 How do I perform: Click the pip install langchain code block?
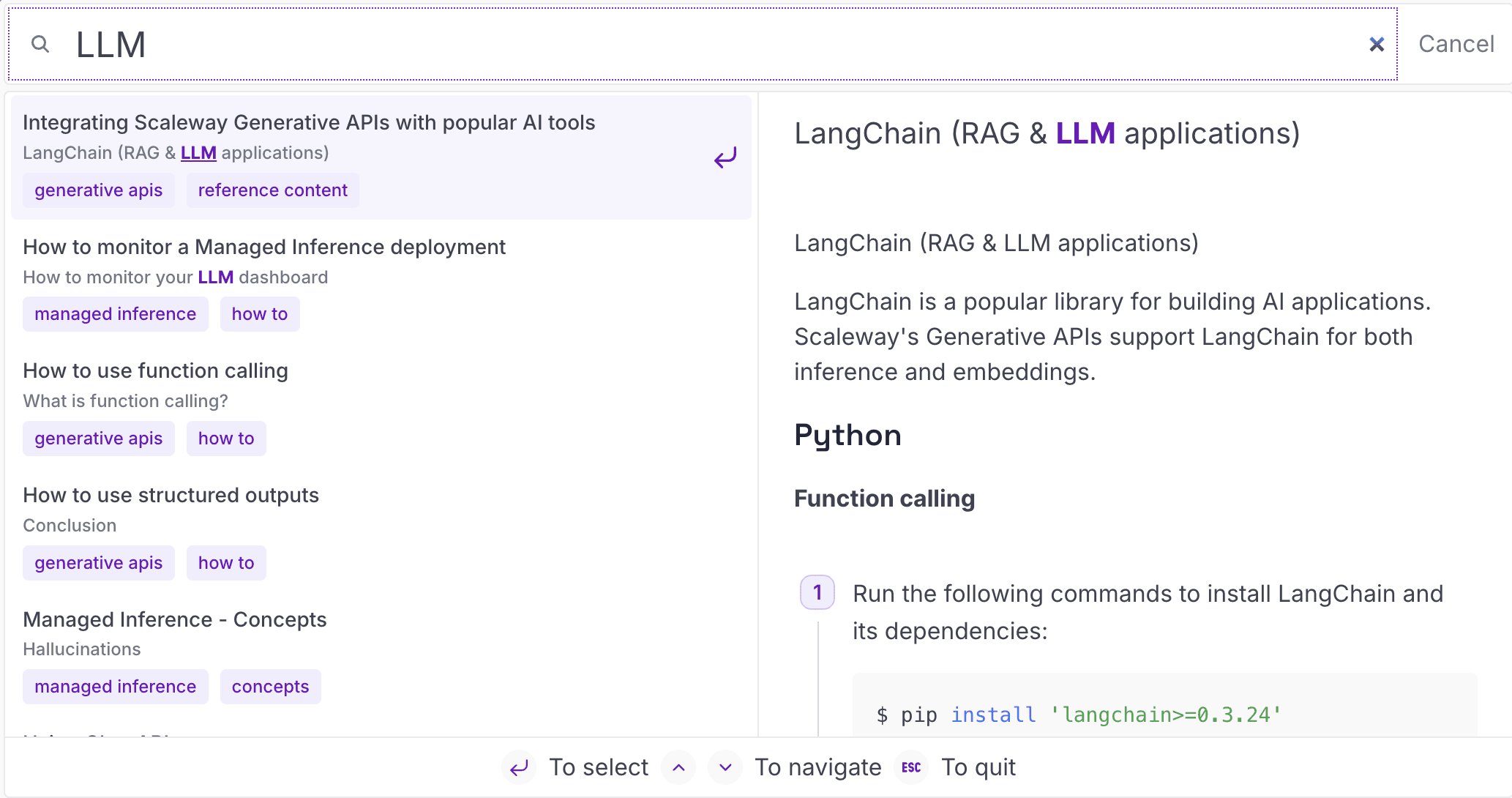[x=1164, y=714]
